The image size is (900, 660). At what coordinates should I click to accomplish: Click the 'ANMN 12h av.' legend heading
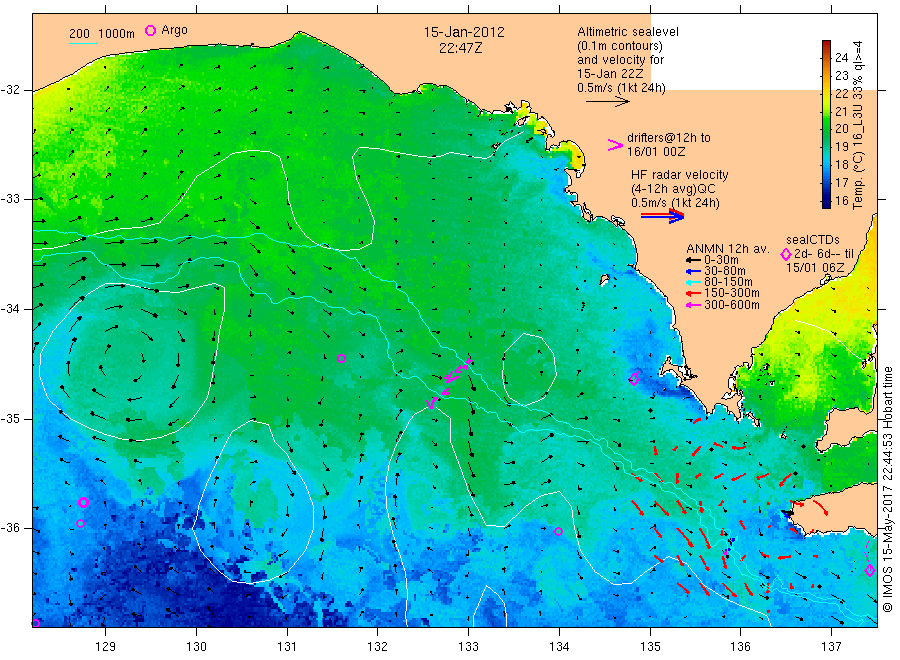728,249
